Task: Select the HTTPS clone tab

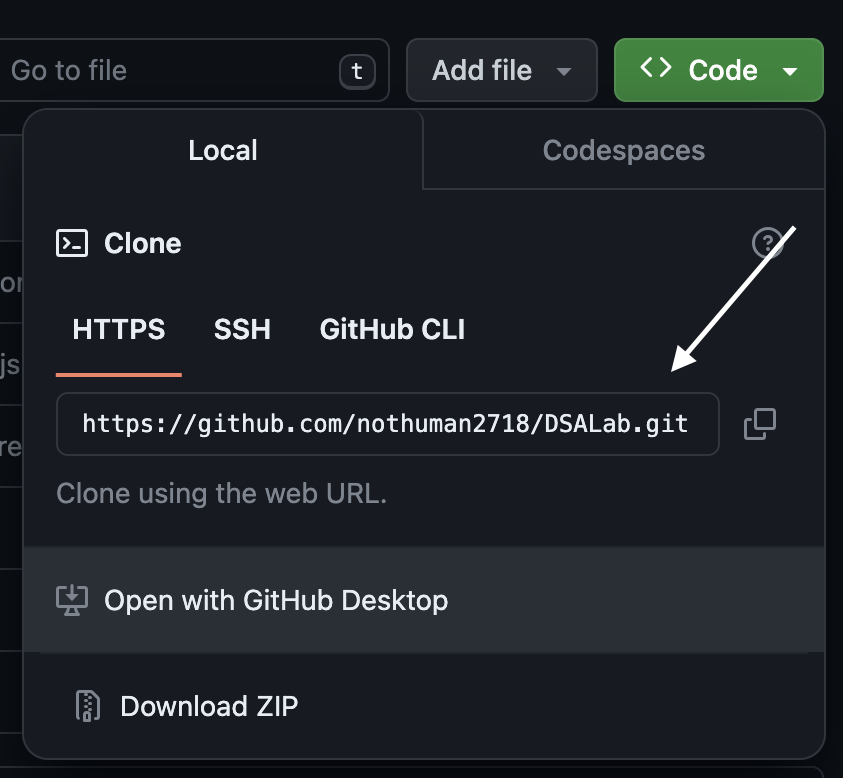Action: tap(119, 329)
